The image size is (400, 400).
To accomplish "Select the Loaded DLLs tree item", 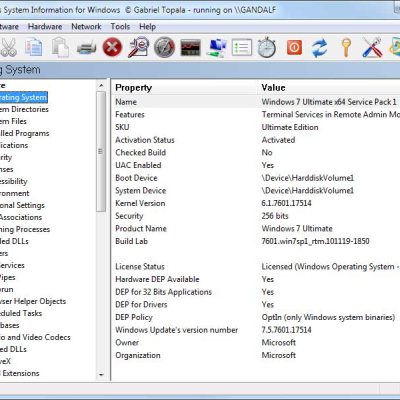I will click(14, 241).
